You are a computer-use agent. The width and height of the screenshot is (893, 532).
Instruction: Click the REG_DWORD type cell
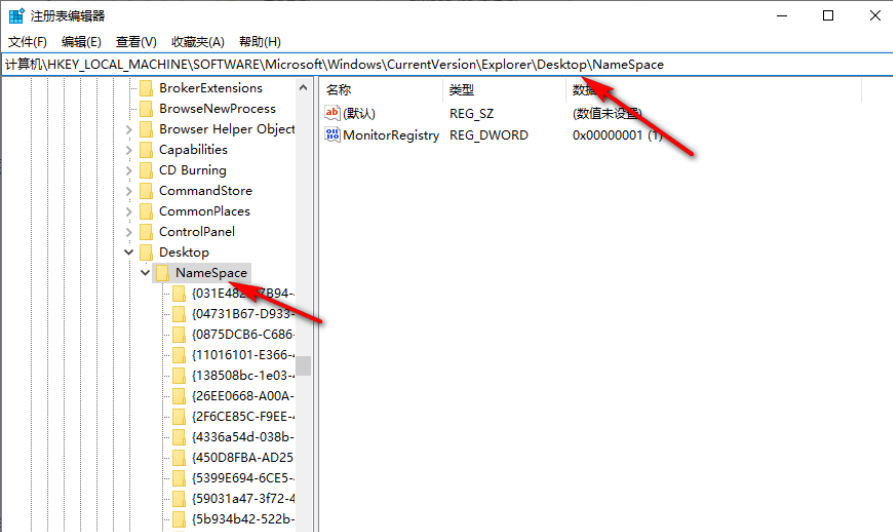point(489,135)
